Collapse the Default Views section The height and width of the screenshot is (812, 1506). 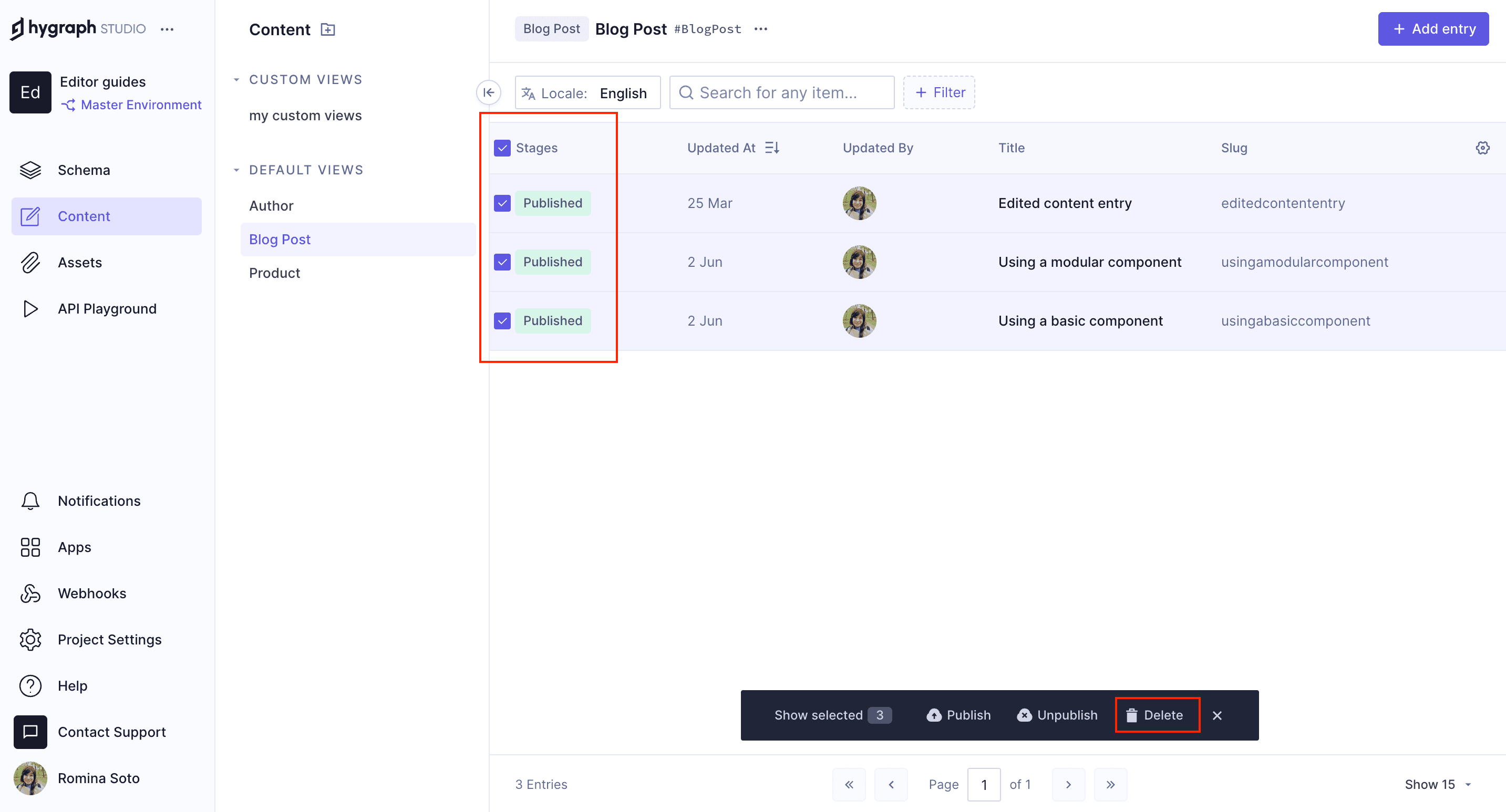tap(236, 170)
